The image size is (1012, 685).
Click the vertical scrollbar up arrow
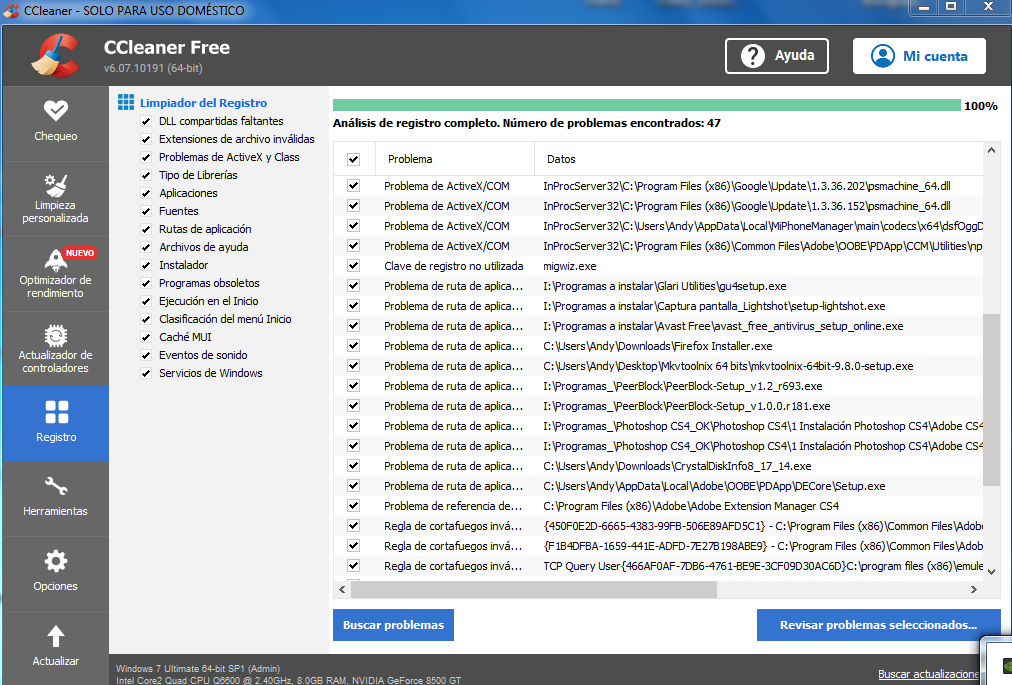[x=991, y=150]
